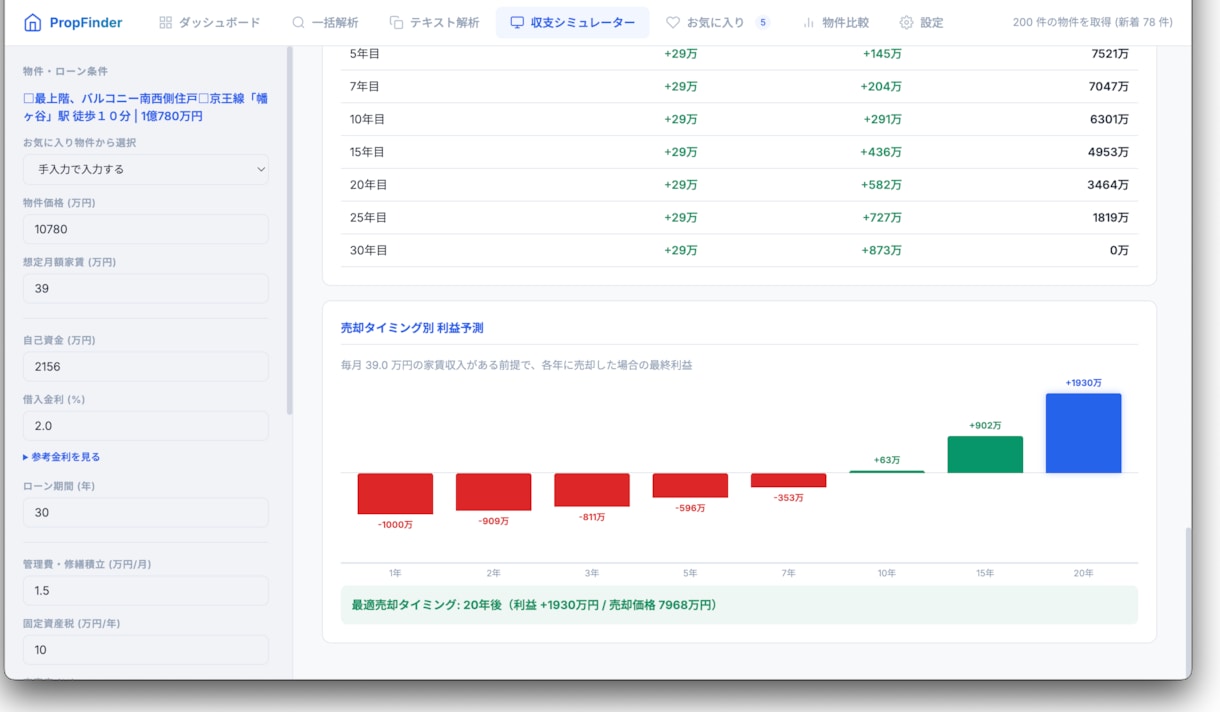
Task: Click the 売却タイミング別 利益予測 heading
Action: click(x=412, y=328)
